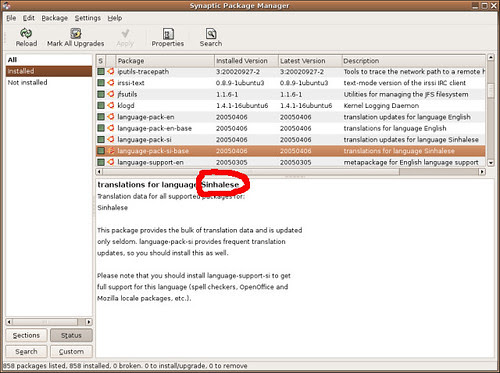Click description 'Kernel Logging Daemon'

[x=381, y=105]
